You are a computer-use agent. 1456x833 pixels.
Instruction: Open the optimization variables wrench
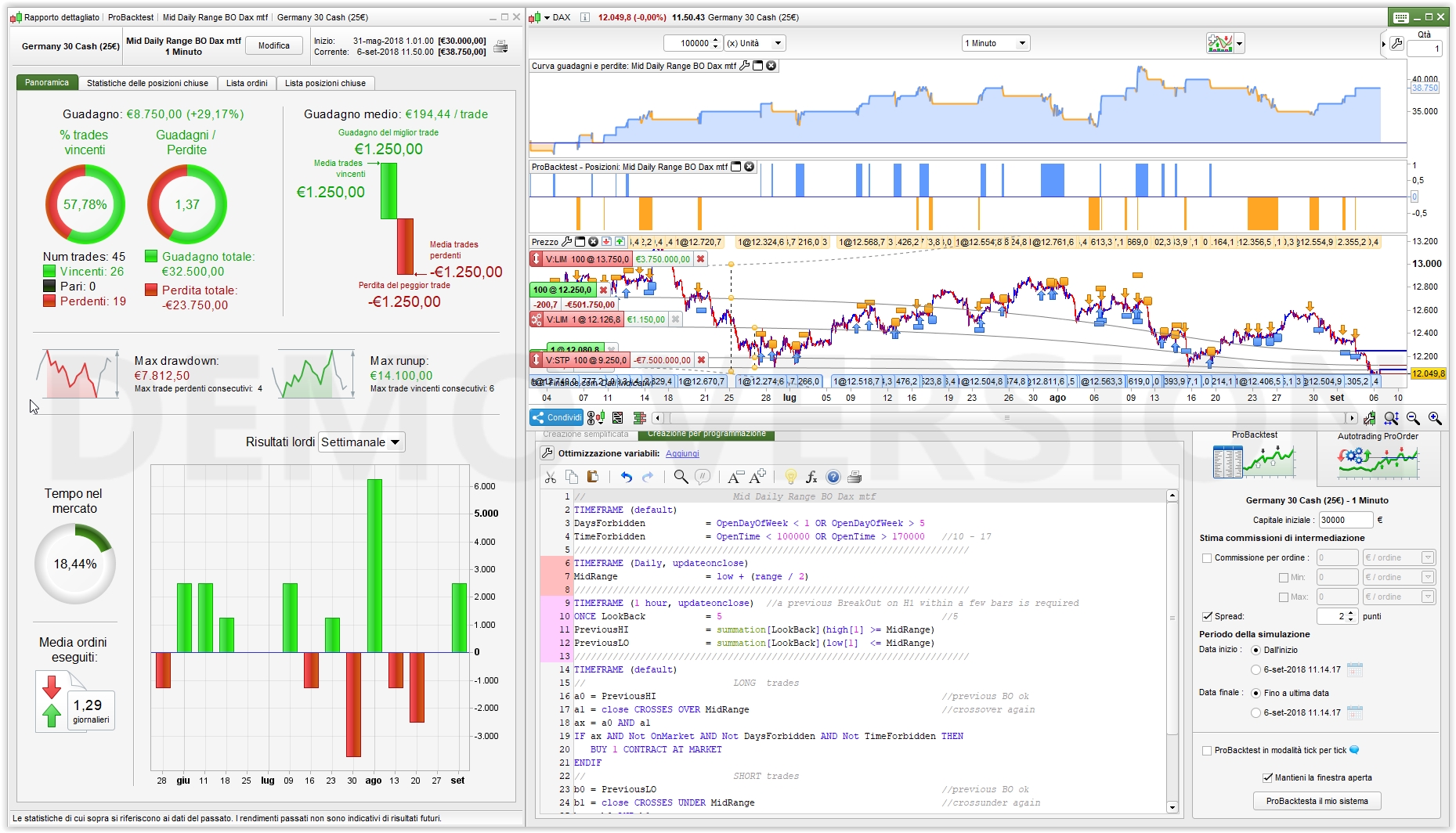(547, 453)
